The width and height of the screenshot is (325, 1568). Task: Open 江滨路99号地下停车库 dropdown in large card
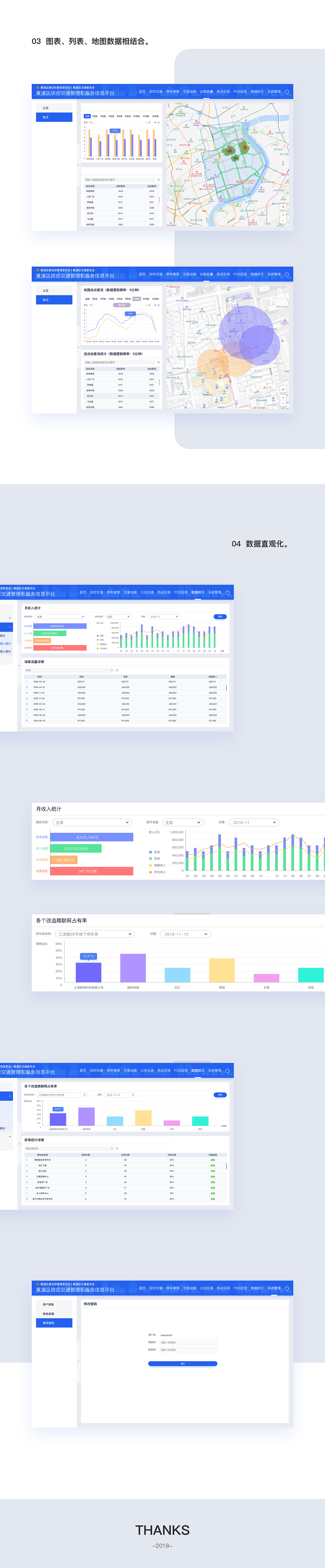tap(94, 934)
